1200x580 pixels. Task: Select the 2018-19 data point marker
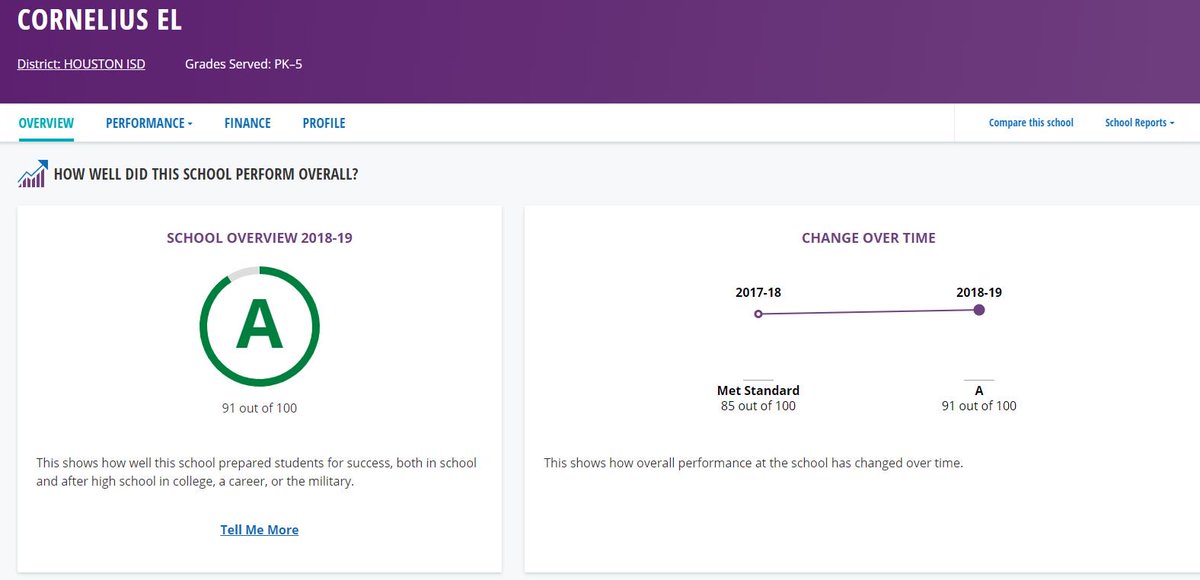click(x=979, y=310)
